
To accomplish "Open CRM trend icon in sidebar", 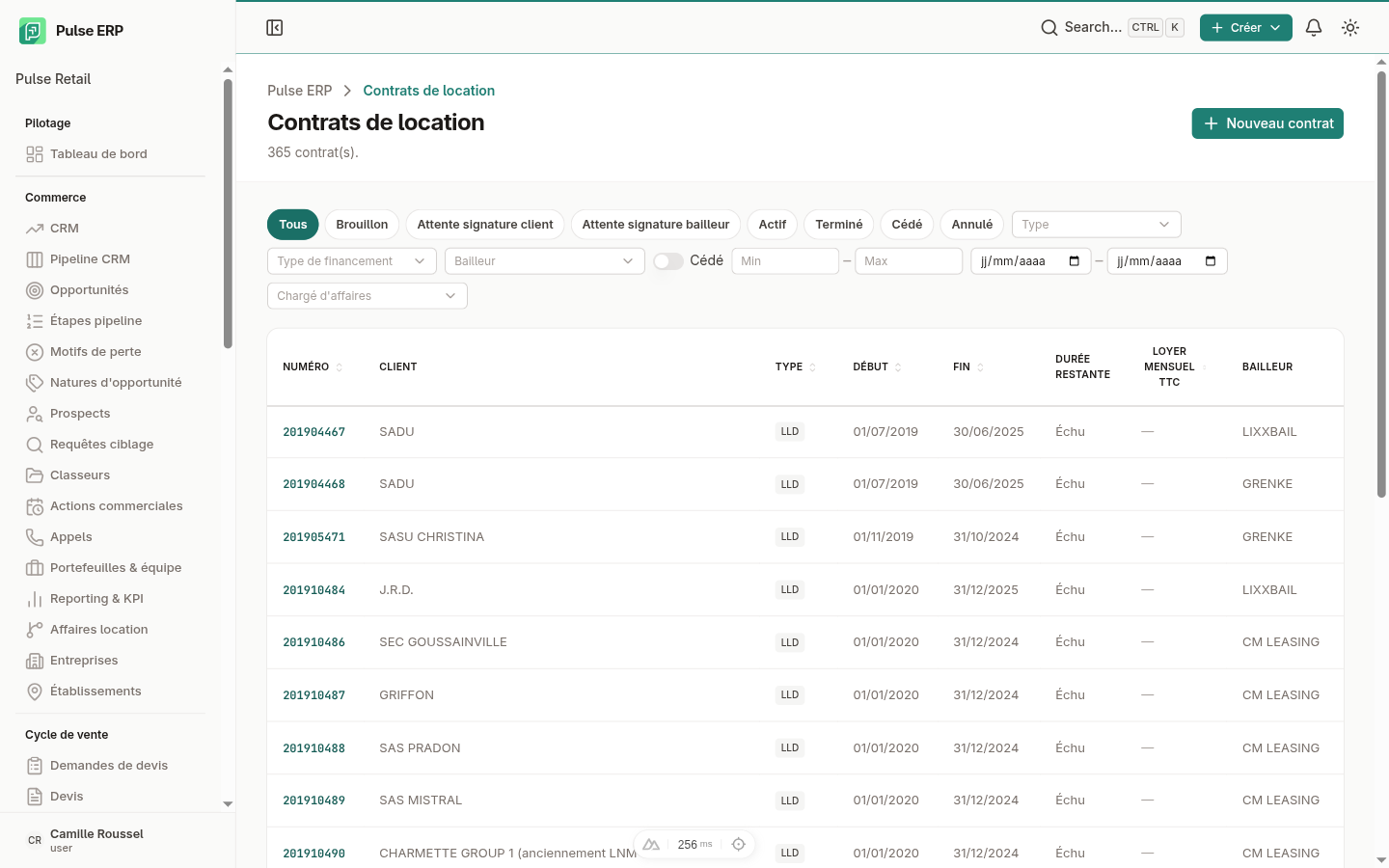I will 35,229.
